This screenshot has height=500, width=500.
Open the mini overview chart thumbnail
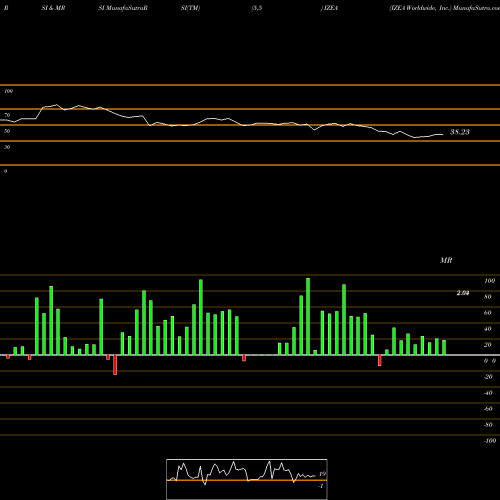pyautogui.click(x=247, y=479)
